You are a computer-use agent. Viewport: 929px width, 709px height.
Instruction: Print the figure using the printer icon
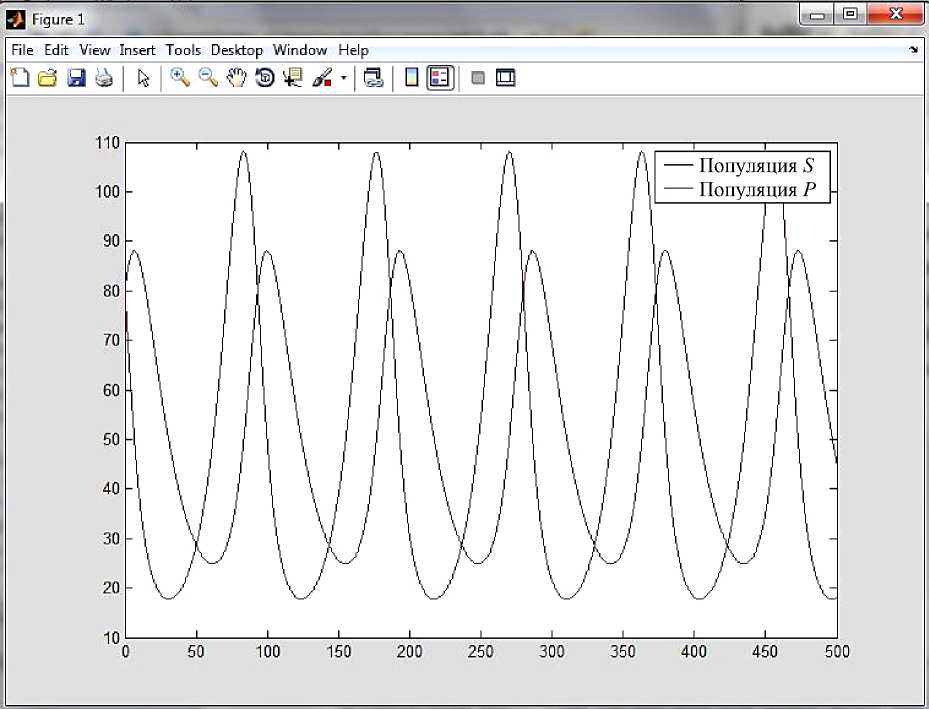click(x=104, y=78)
